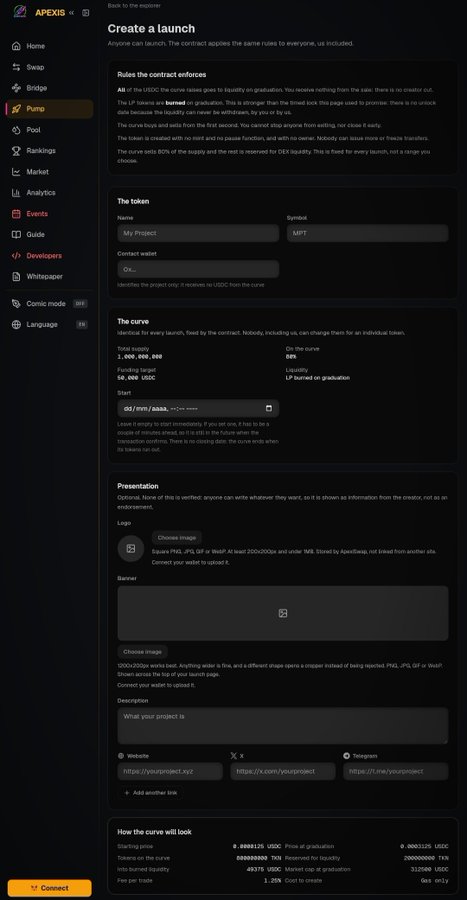
Task: Focus the X profile URL field
Action: click(283, 771)
